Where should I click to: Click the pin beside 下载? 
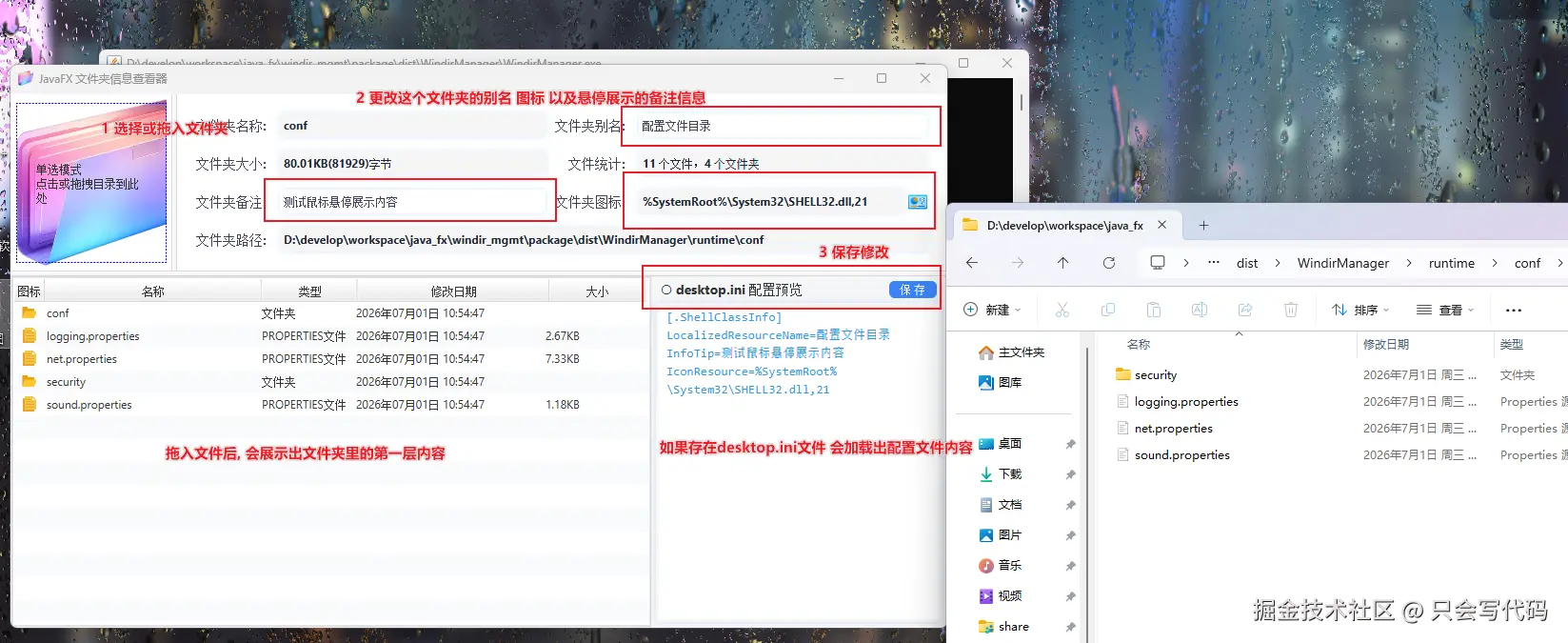[x=1070, y=474]
